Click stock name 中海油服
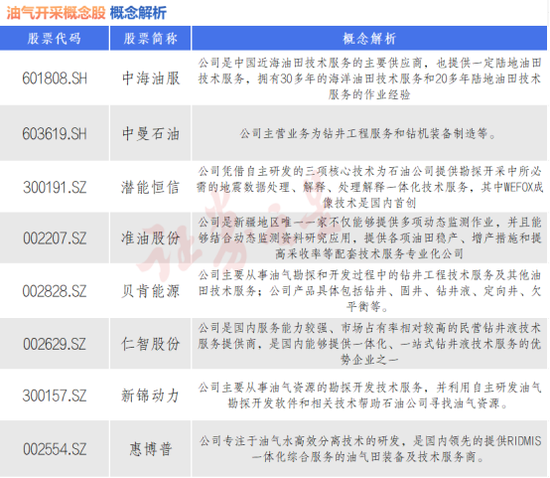Viewport: 550px width, 478px height. pyautogui.click(x=151, y=78)
